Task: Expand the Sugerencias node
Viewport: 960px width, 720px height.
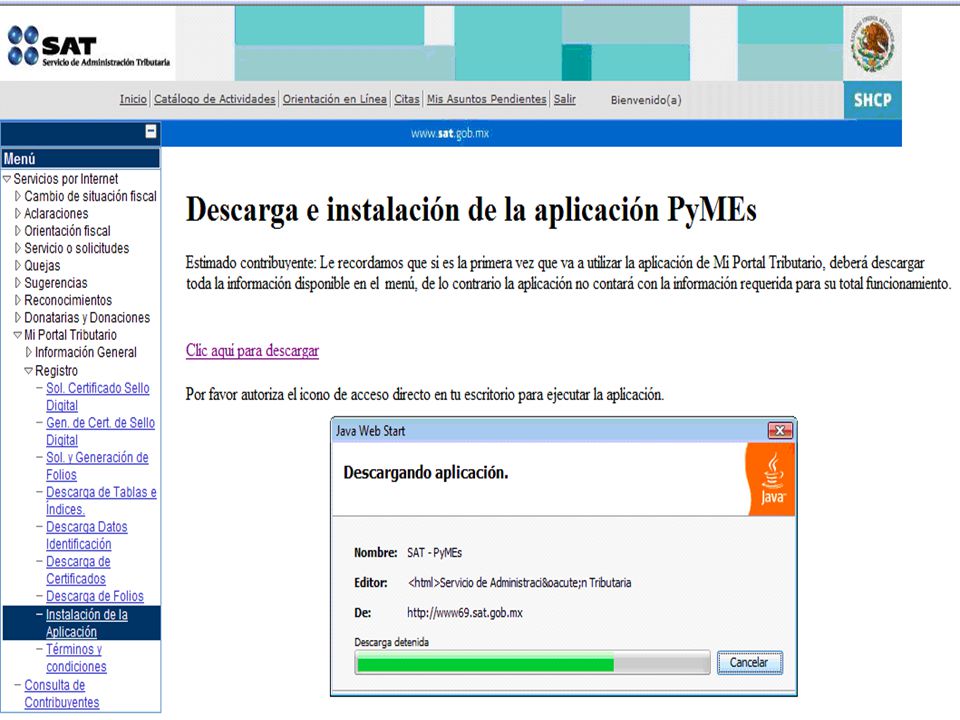Action: click(18, 283)
